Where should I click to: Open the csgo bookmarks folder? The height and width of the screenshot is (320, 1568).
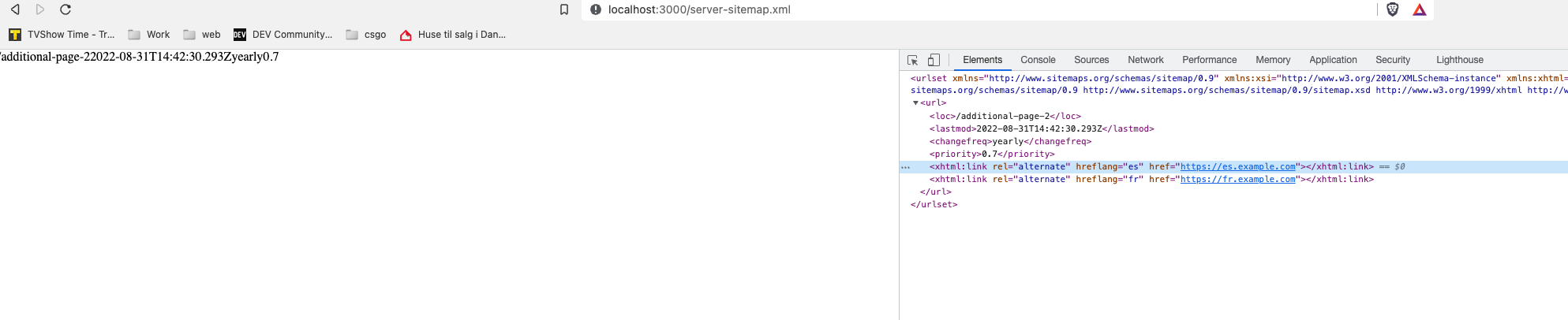pyautogui.click(x=366, y=35)
